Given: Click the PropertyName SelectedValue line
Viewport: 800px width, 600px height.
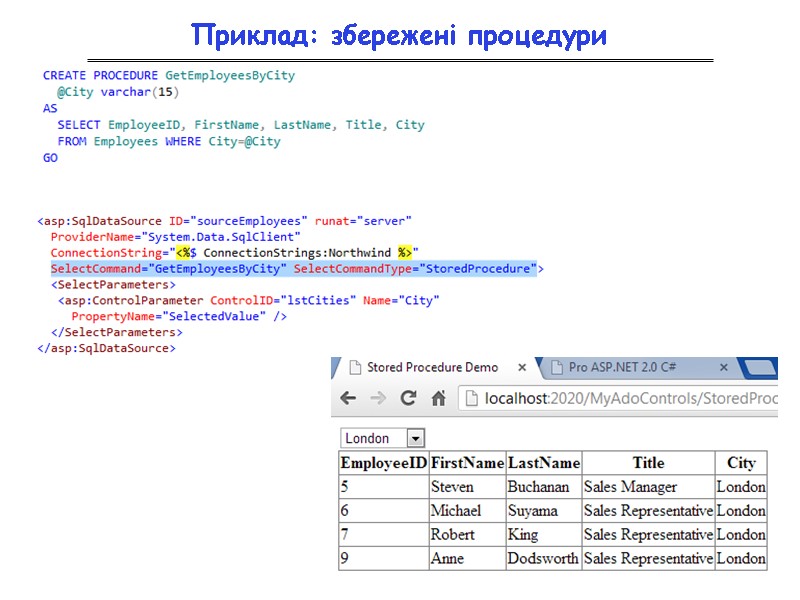Looking at the screenshot, I should [x=179, y=316].
